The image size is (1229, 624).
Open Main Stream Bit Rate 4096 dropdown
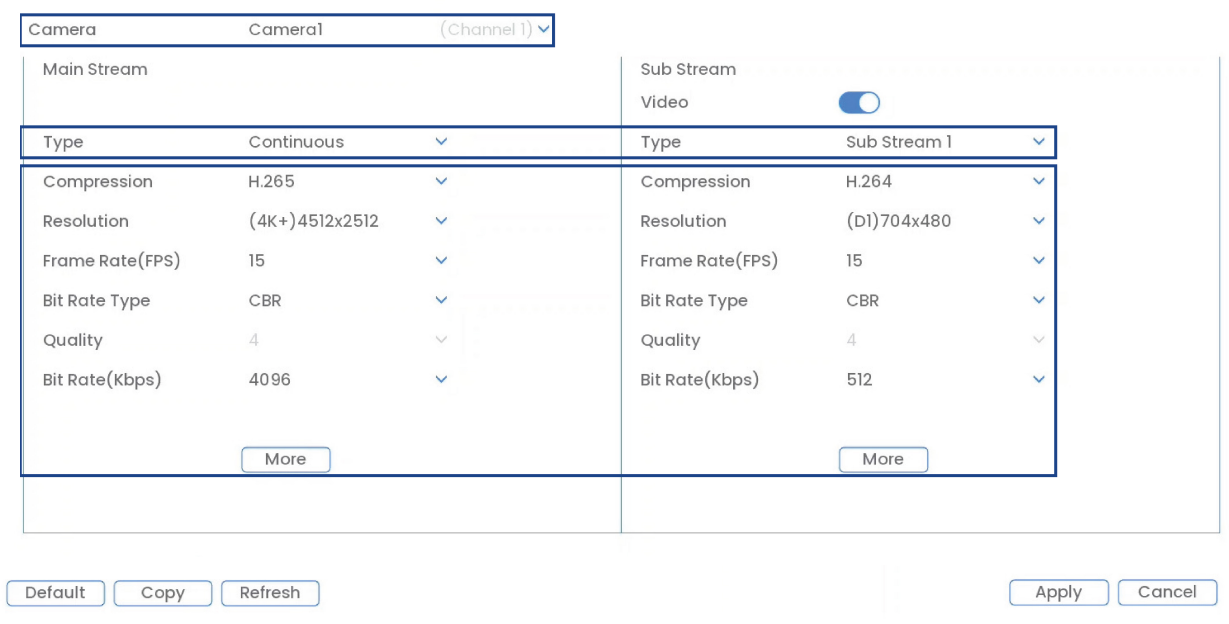click(x=441, y=380)
